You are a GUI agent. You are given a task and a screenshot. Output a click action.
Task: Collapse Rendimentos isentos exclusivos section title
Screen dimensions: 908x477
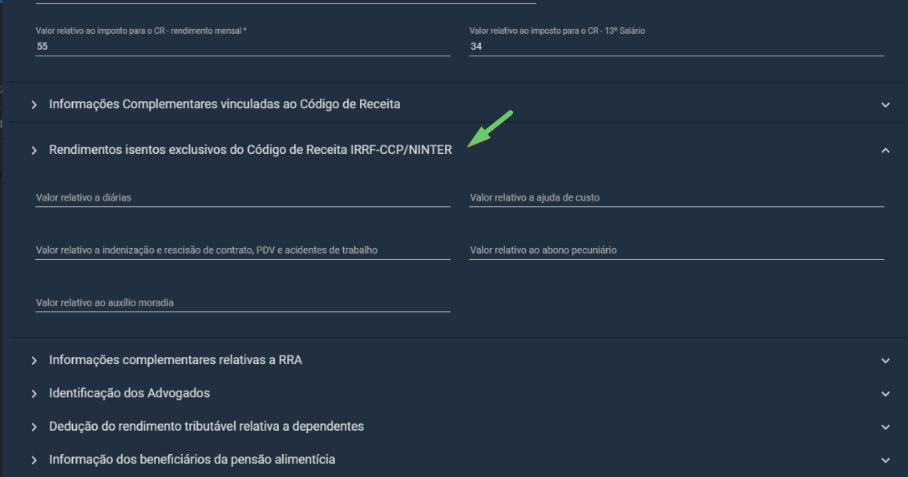(x=250, y=150)
